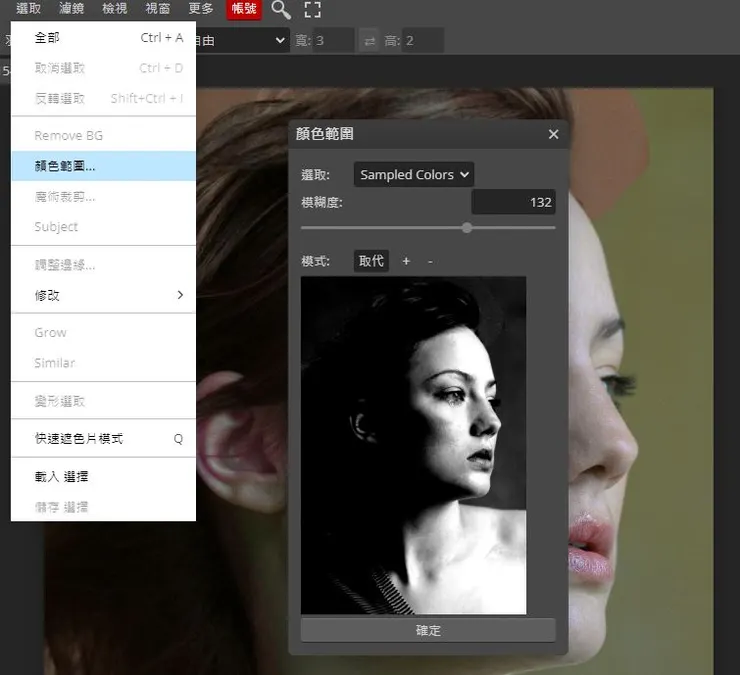The image size is (740, 675).
Task: Select the + add mode button
Action: (406, 261)
